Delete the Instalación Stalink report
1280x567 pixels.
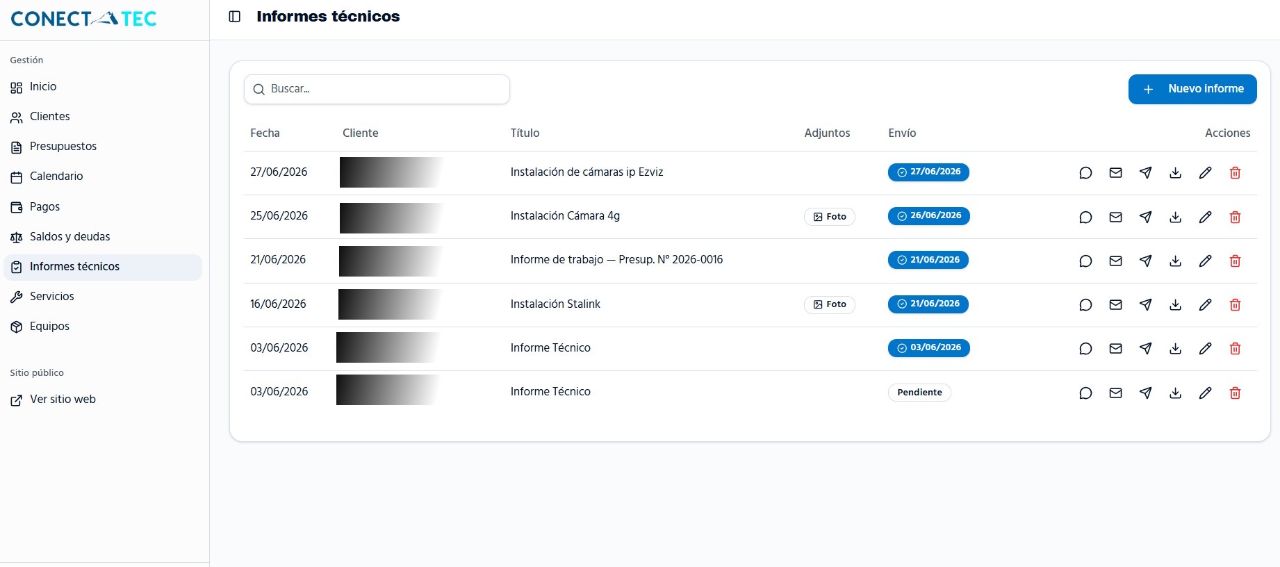coord(1235,305)
